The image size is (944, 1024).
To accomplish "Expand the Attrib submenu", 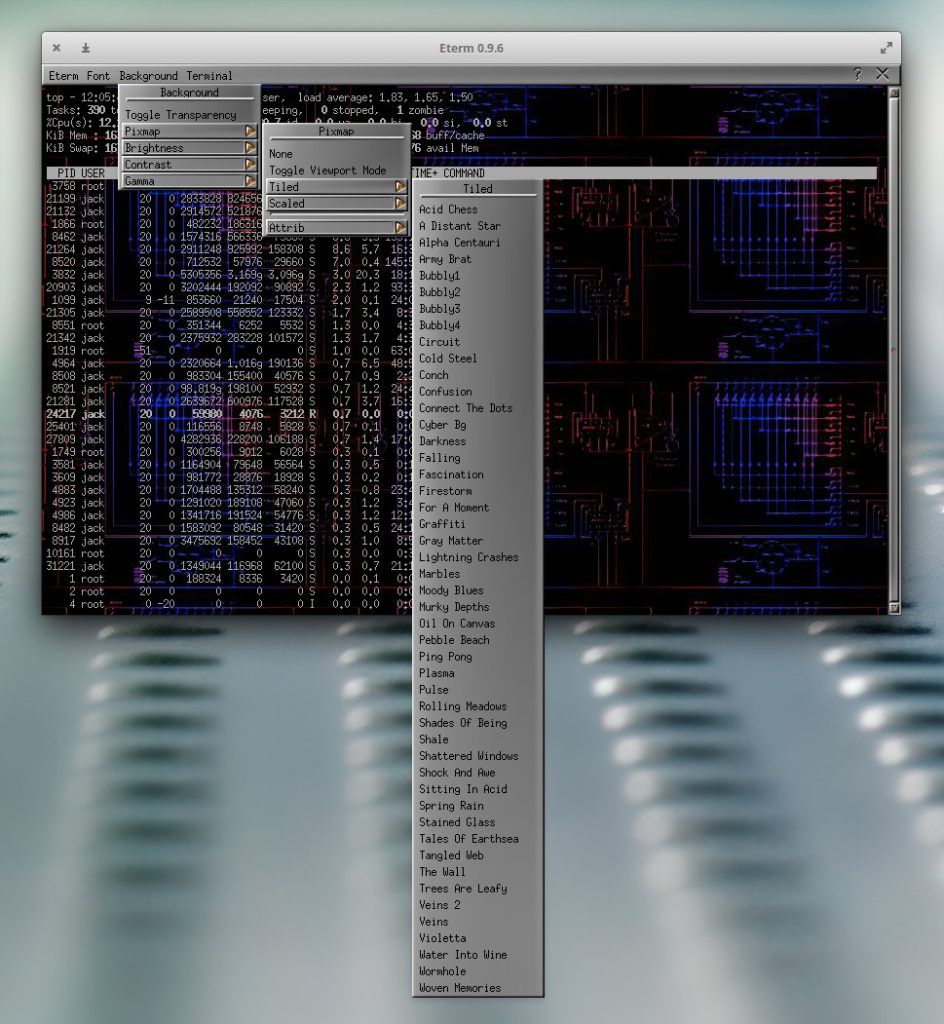I will 336,228.
